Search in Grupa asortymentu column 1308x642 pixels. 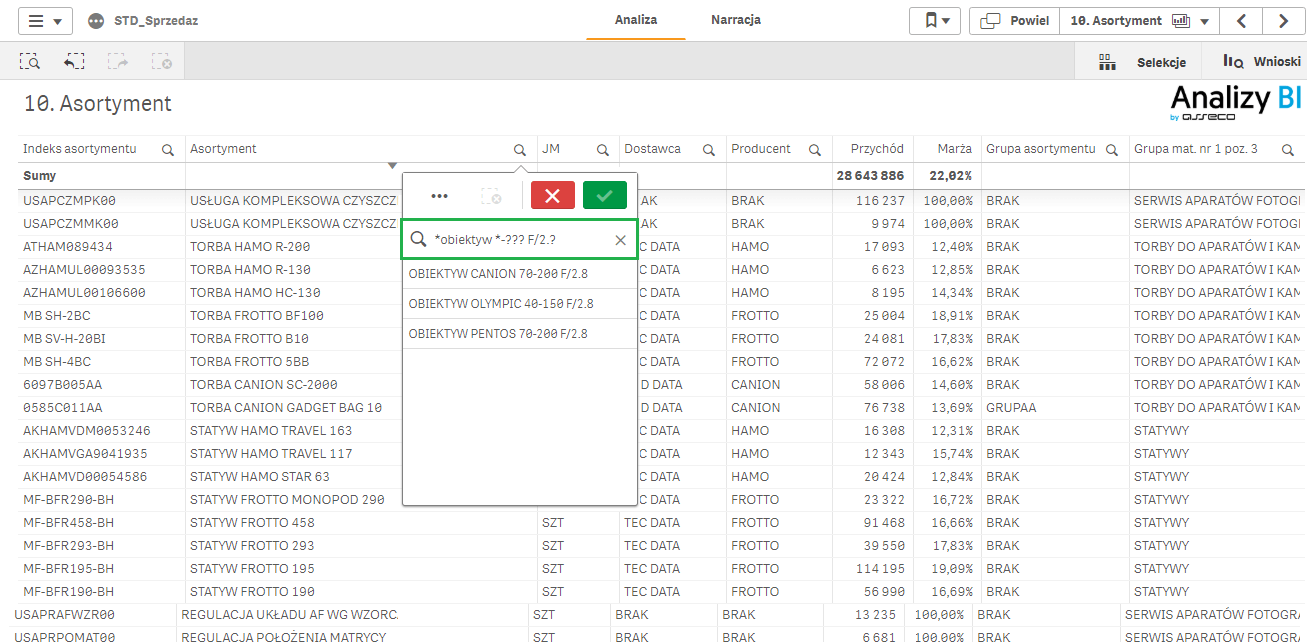[1111, 150]
